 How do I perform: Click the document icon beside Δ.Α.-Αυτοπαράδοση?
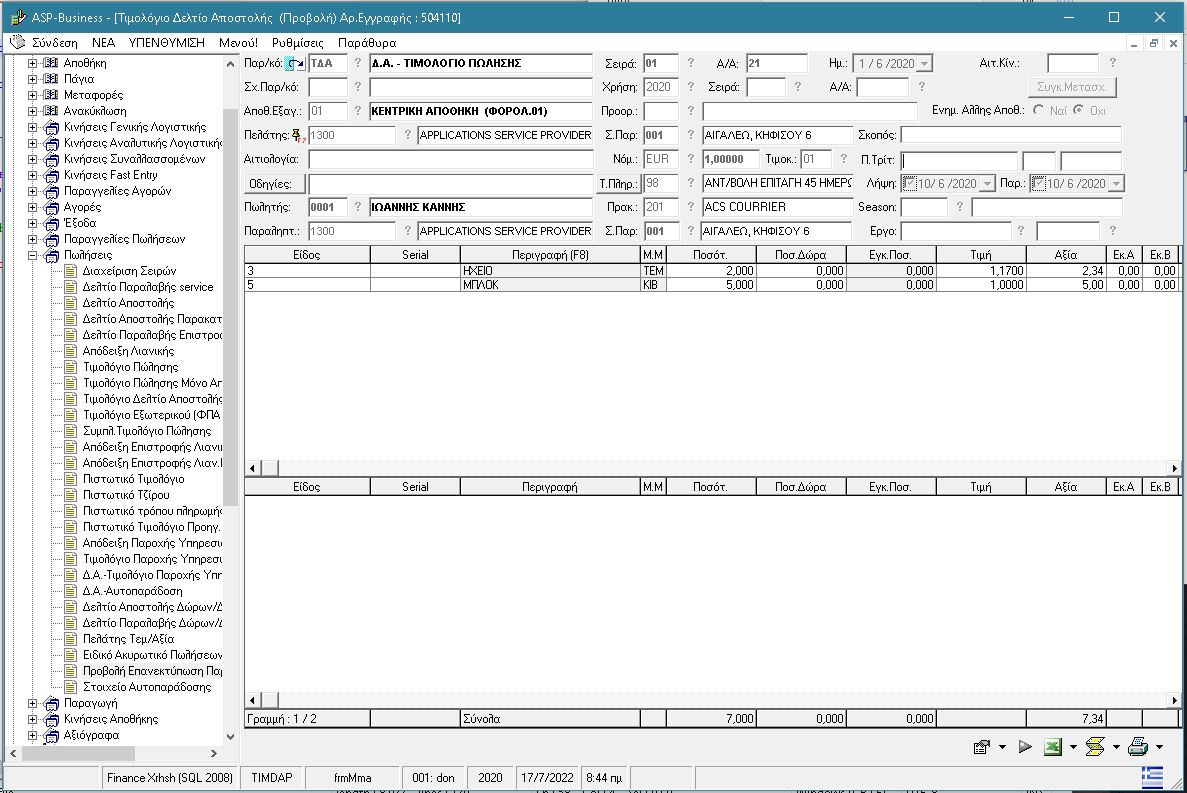point(70,591)
